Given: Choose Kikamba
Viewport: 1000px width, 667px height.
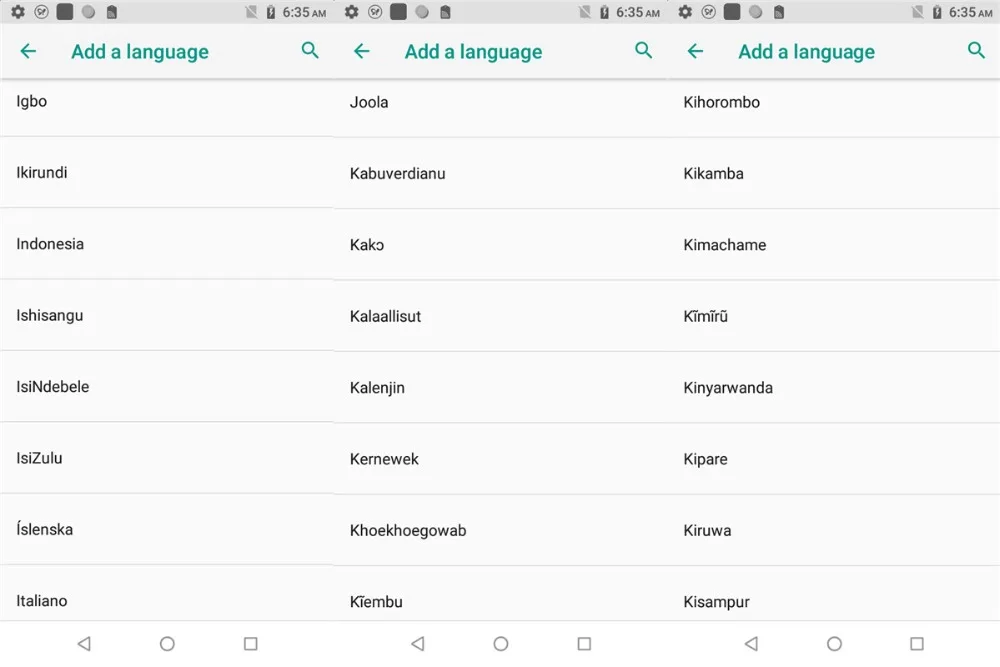Looking at the screenshot, I should [834, 173].
